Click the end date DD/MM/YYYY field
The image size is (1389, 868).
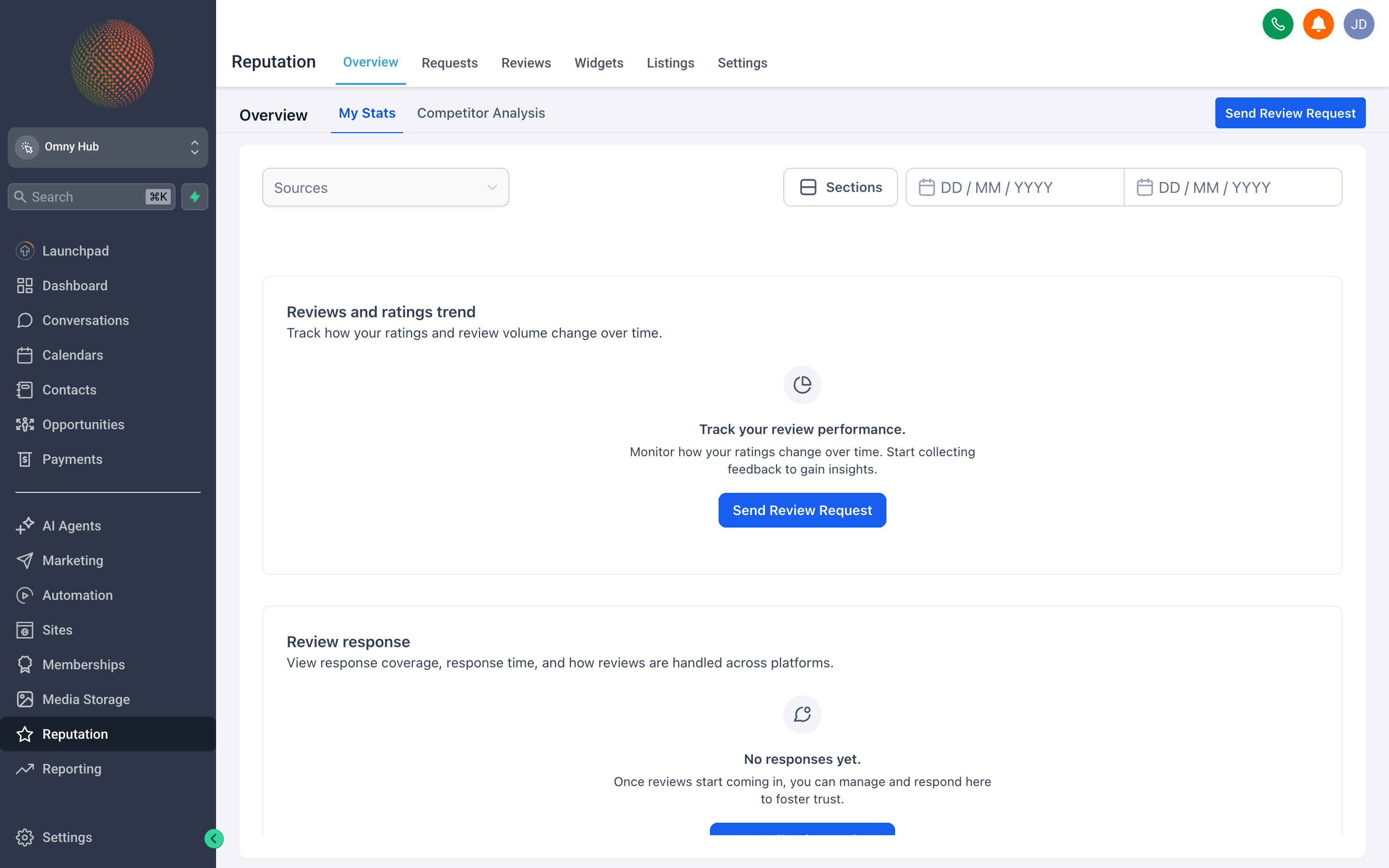(x=1232, y=187)
